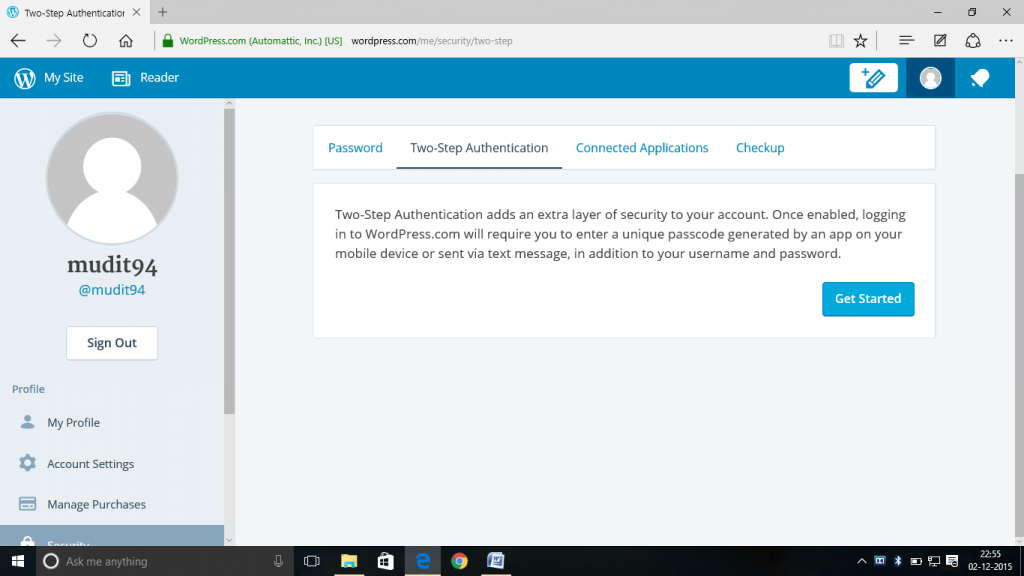Click the Cortana microphone icon
Image resolution: width=1024 pixels, height=576 pixels.
tap(278, 561)
